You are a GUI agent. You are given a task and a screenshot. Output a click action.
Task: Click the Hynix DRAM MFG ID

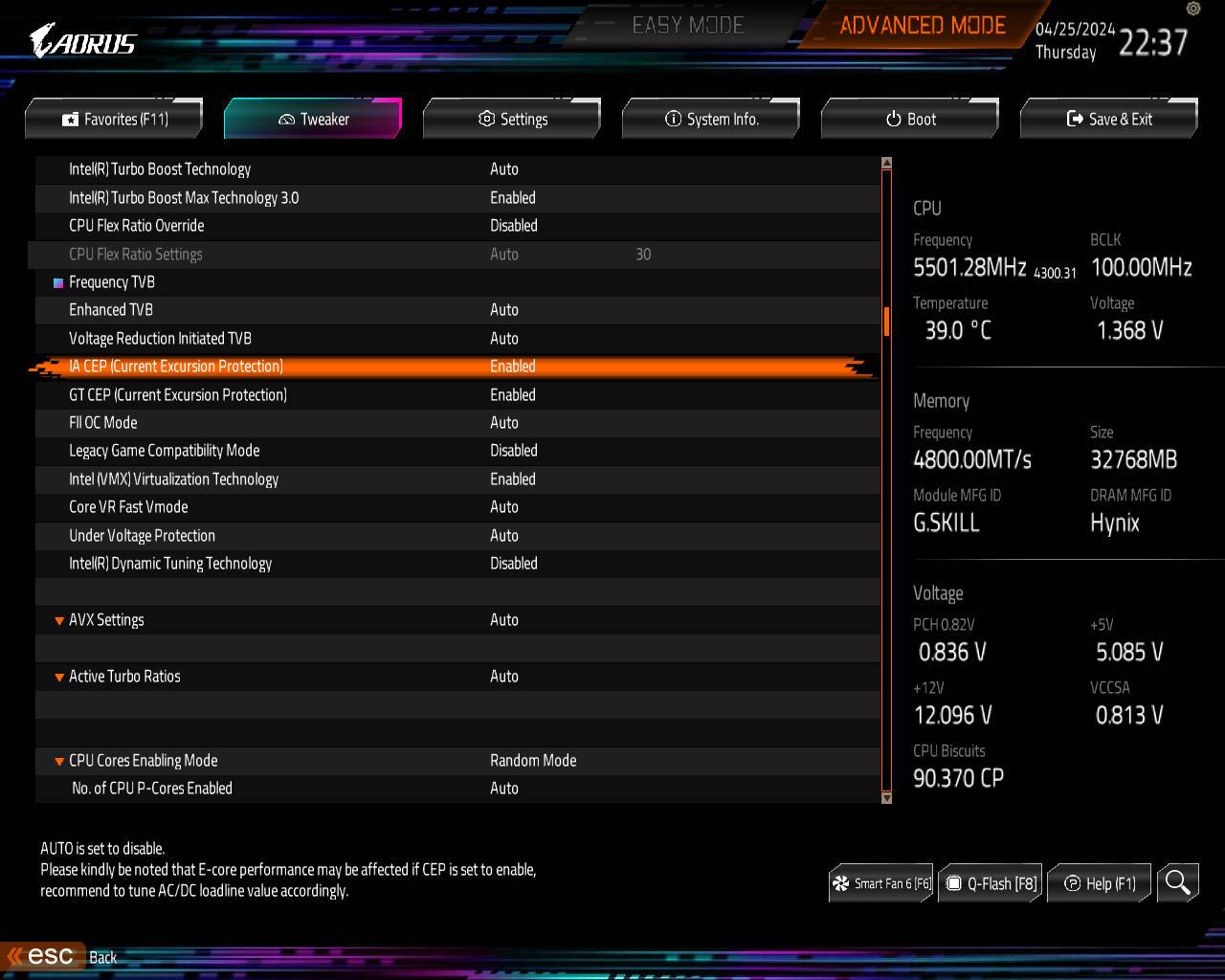(x=1115, y=523)
